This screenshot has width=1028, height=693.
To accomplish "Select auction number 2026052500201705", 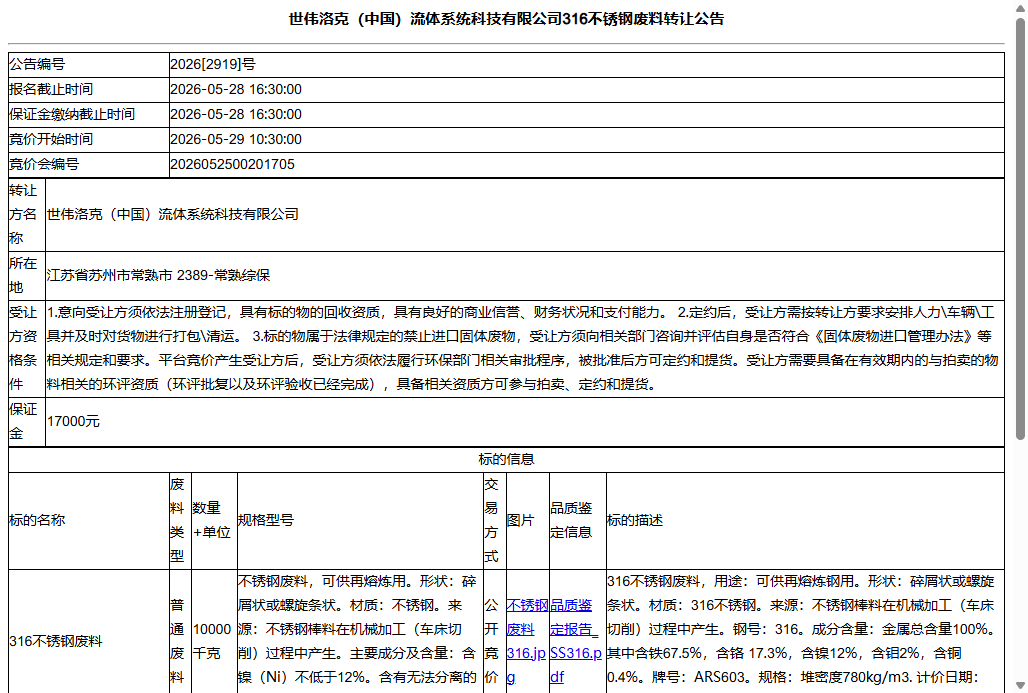I will pyautogui.click(x=232, y=164).
